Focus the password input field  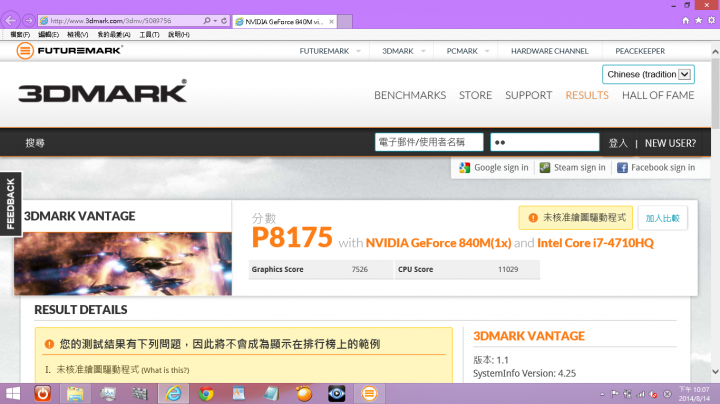coord(545,142)
